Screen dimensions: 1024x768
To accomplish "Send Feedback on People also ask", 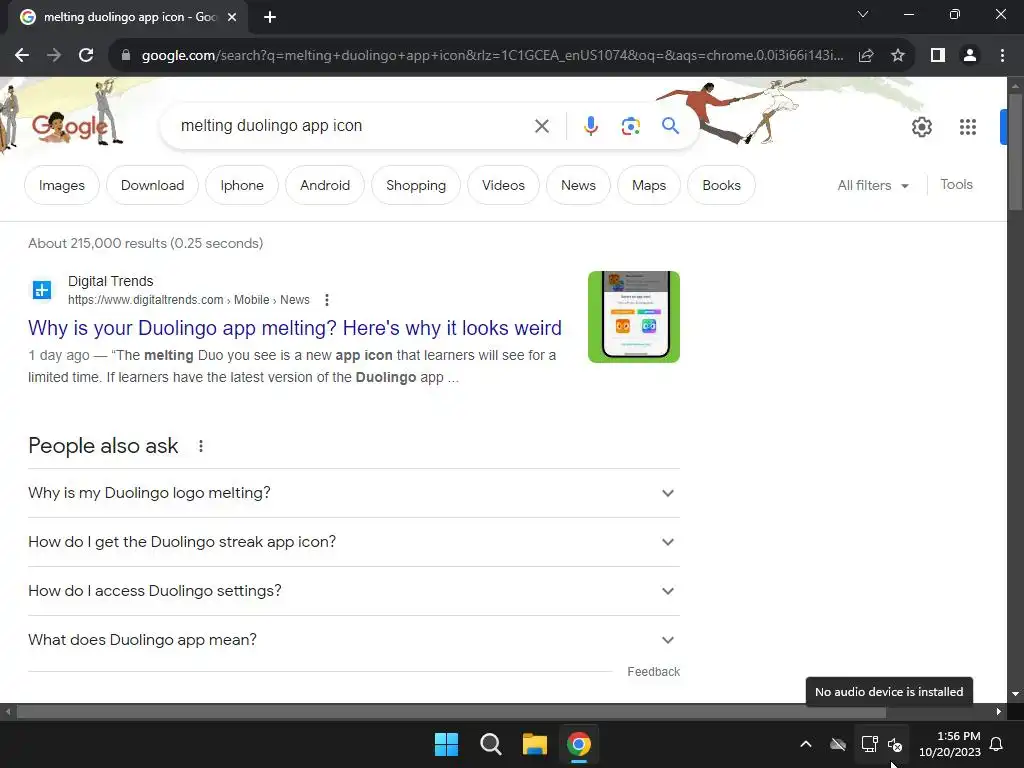I will tap(653, 672).
